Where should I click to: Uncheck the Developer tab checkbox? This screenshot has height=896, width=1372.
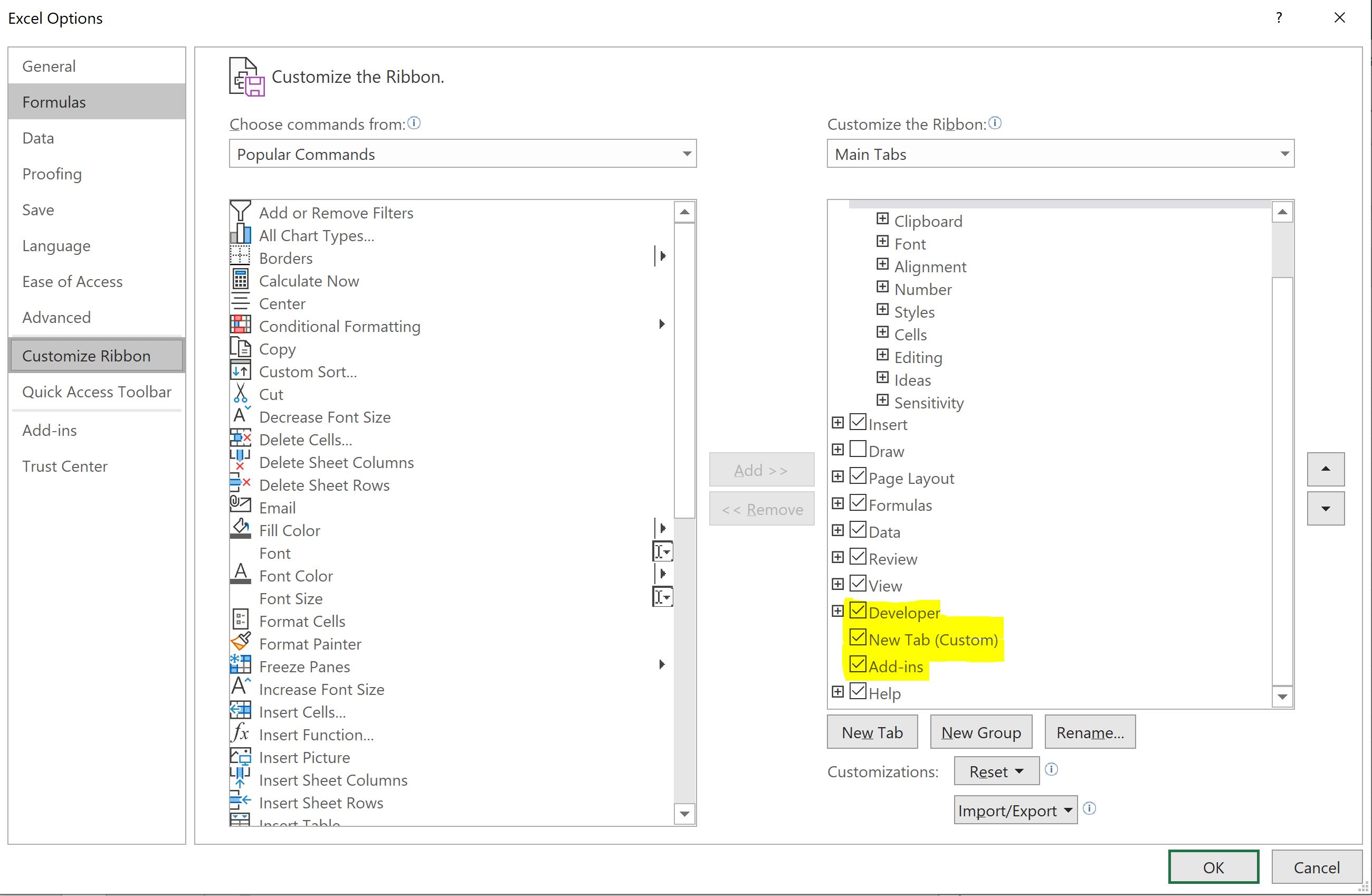(x=858, y=611)
